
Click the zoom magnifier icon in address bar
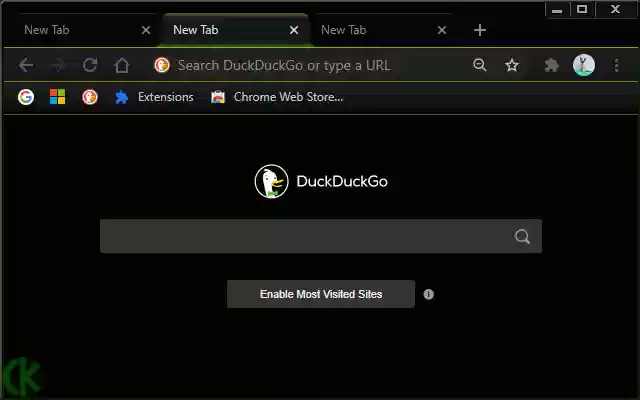(x=480, y=65)
